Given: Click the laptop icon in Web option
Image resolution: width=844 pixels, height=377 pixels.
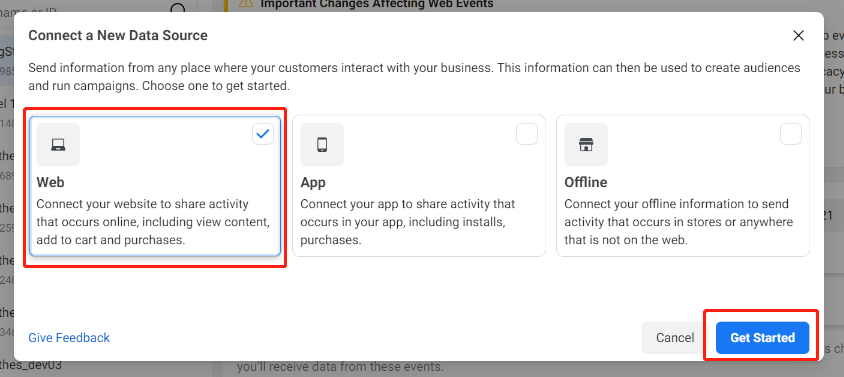Looking at the screenshot, I should click(x=58, y=144).
